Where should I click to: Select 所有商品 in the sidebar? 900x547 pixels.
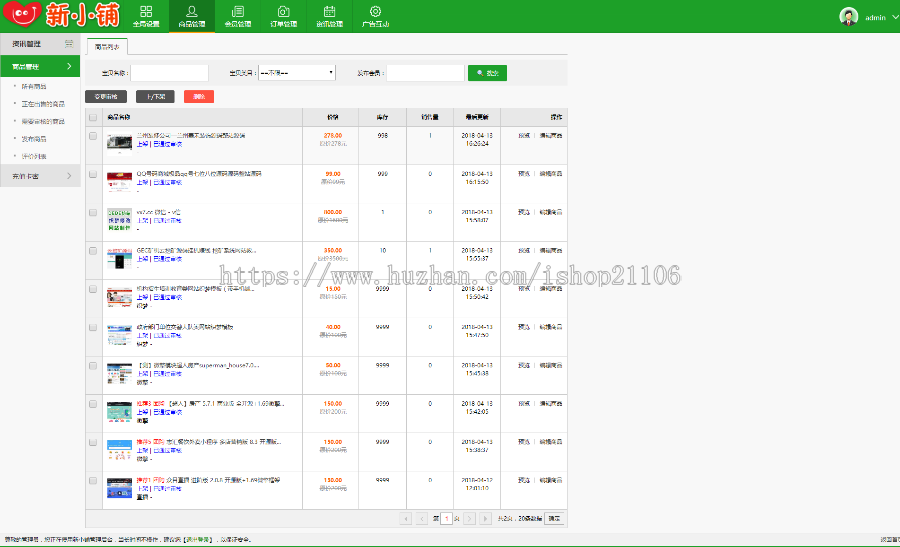[34, 87]
